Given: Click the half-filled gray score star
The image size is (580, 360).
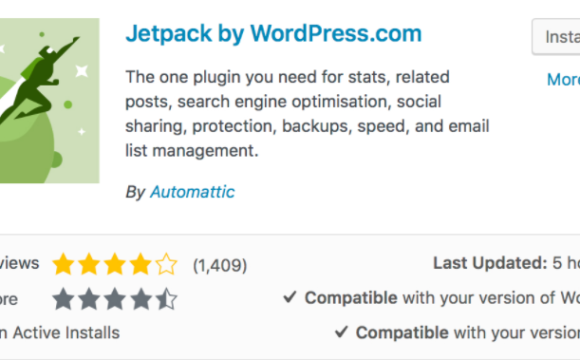Looking at the screenshot, I should 166,299.
